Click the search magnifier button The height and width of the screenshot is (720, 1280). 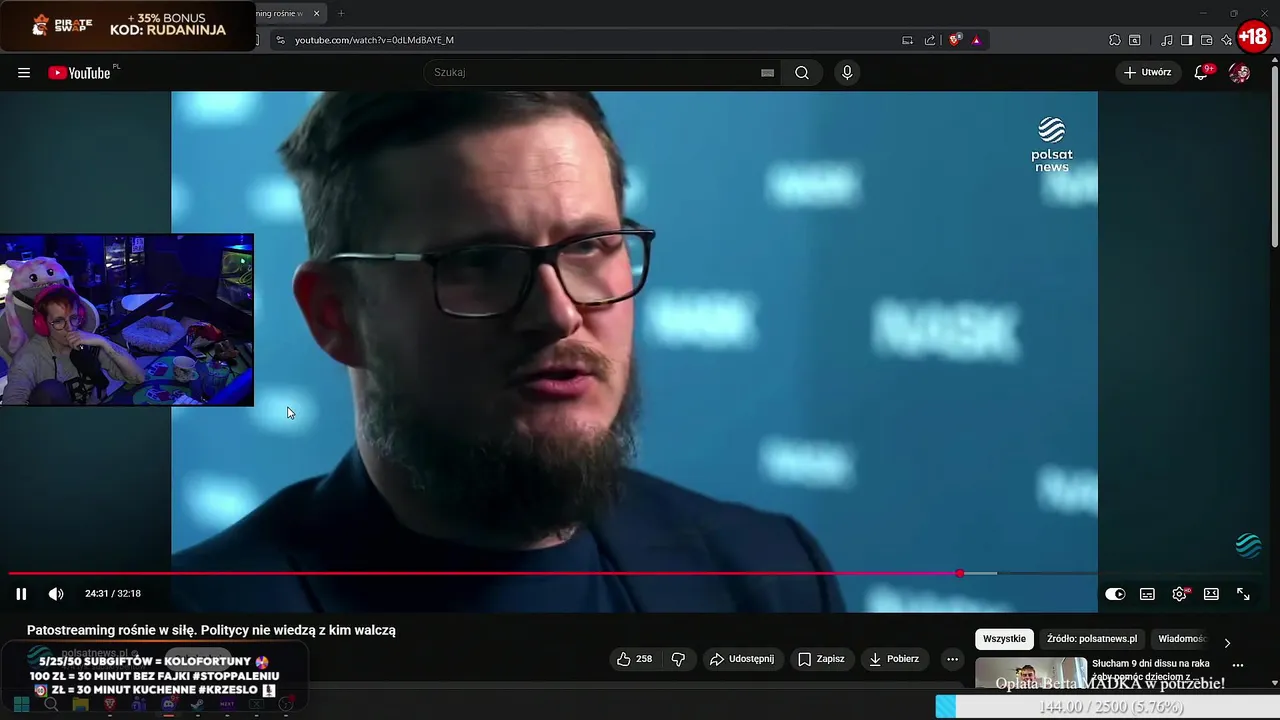tap(802, 72)
